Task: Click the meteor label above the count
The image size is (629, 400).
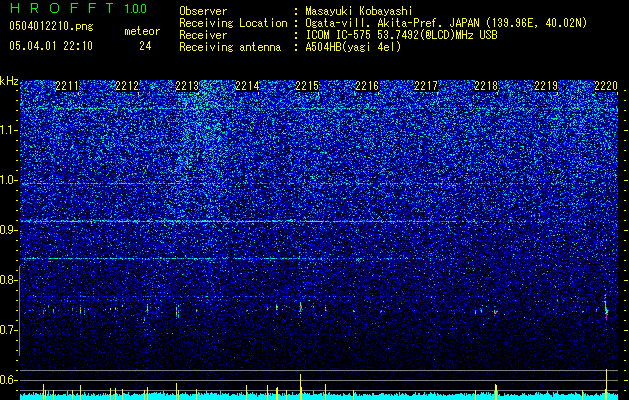Action: click(x=142, y=31)
